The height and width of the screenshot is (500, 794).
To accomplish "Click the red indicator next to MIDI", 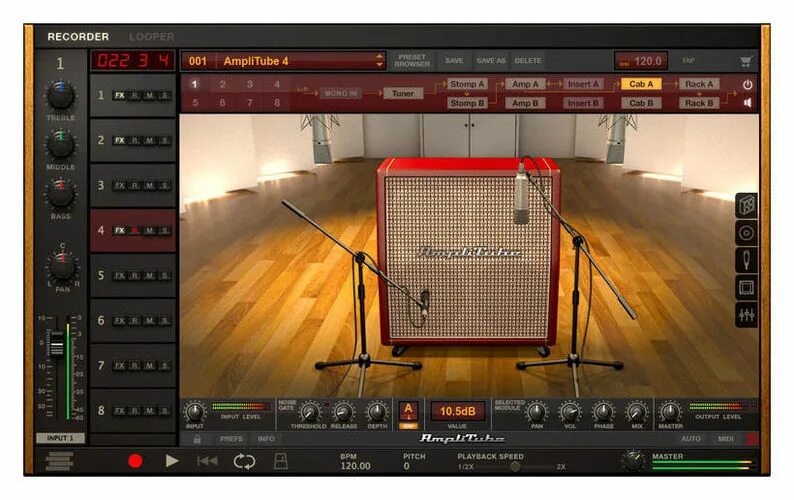I will (752, 439).
